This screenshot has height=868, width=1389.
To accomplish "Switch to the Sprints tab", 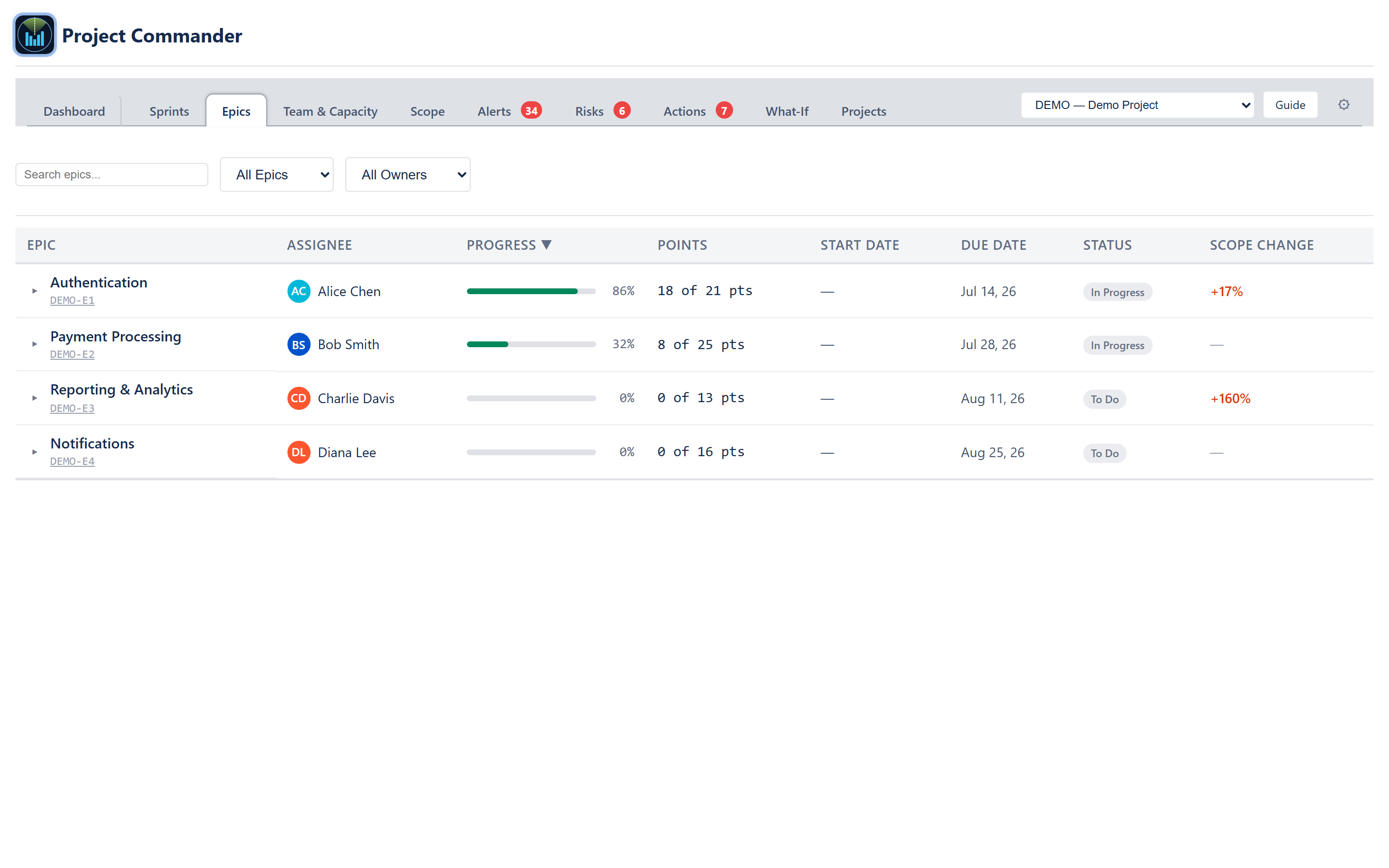I will (x=169, y=111).
